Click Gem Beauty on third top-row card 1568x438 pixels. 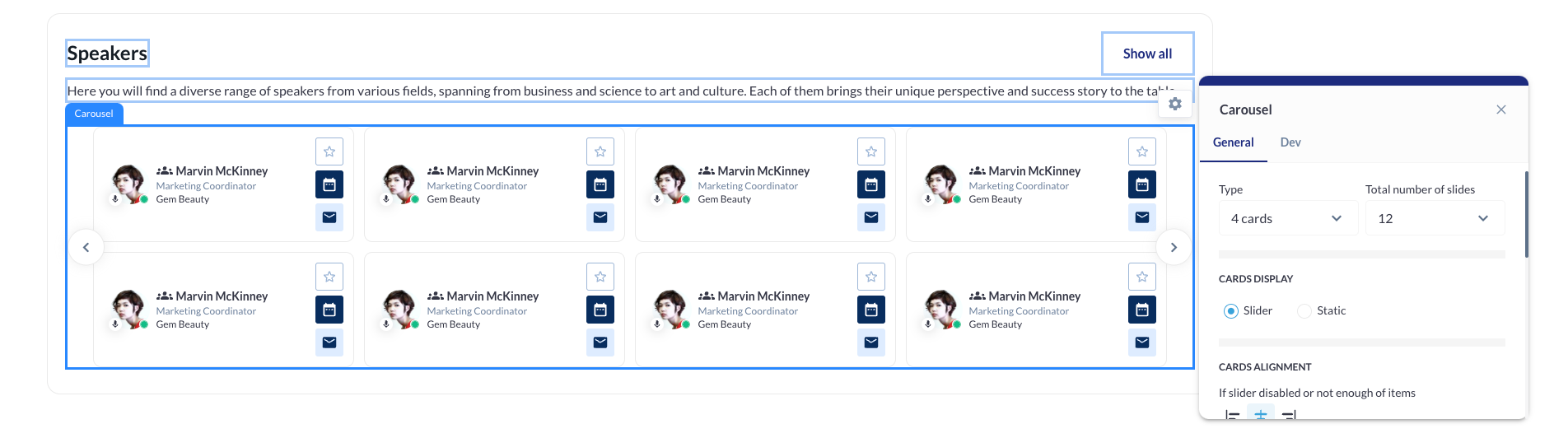click(725, 199)
